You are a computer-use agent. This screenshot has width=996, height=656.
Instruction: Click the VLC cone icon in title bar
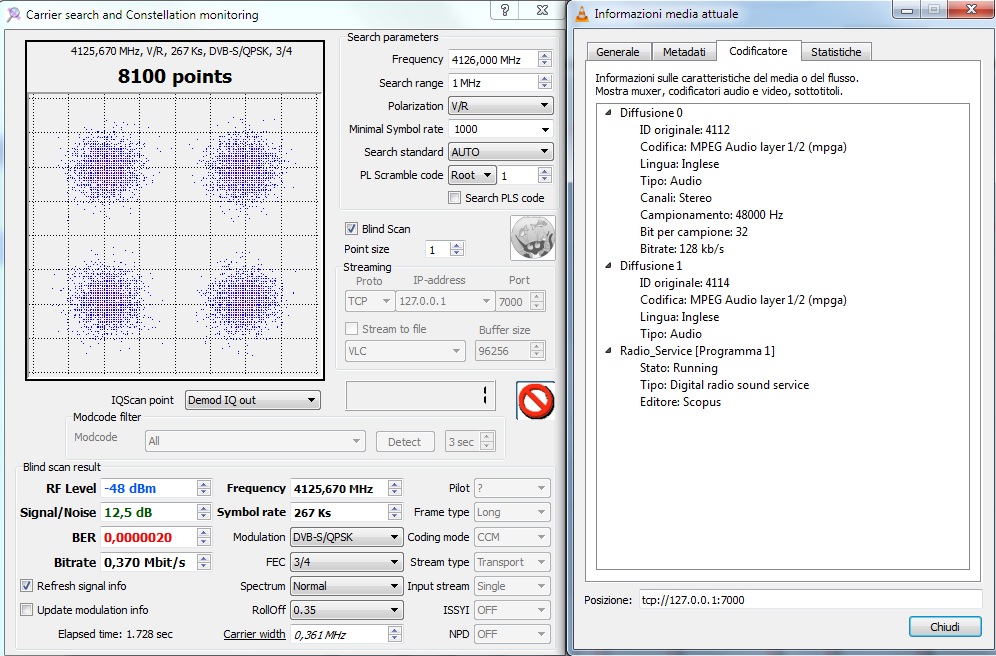pyautogui.click(x=581, y=13)
